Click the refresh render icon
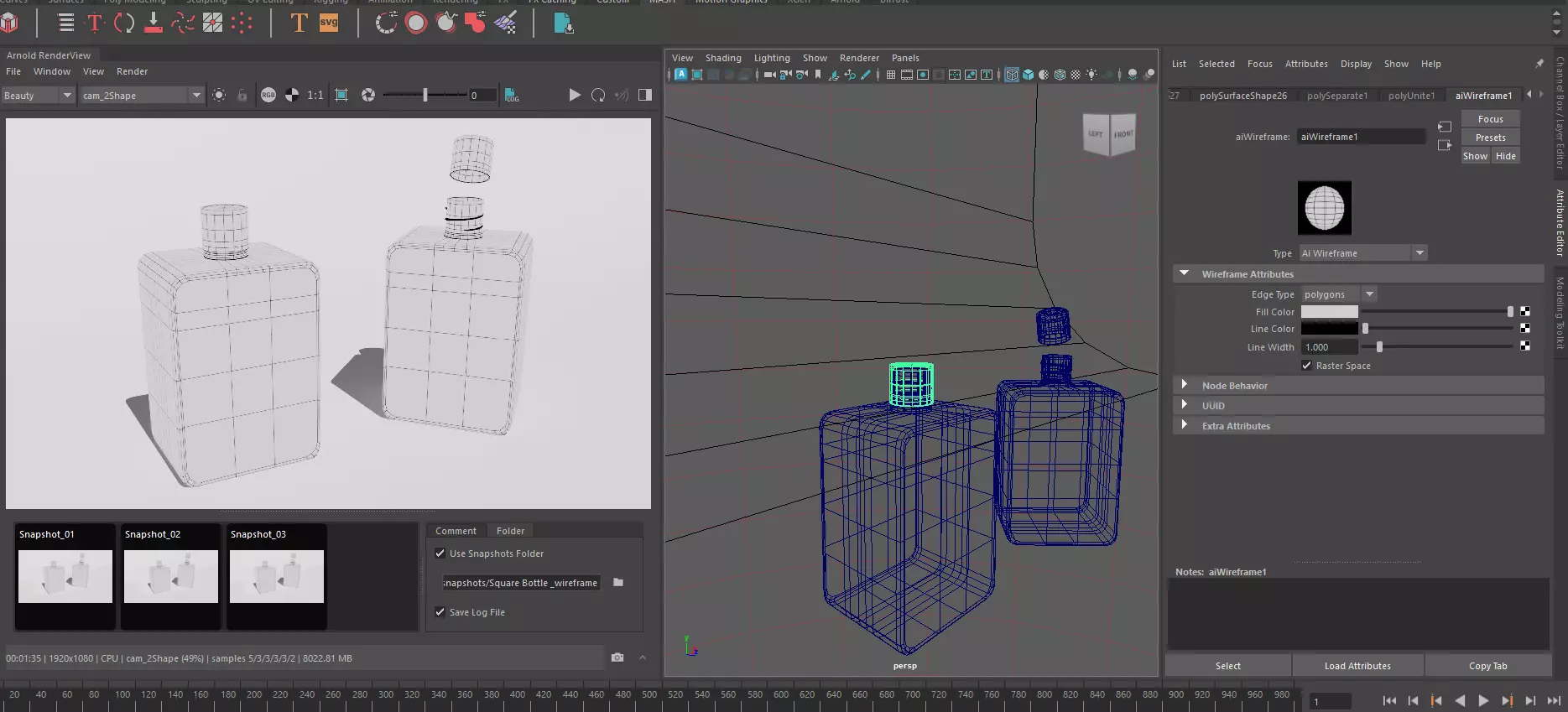Screen dimensions: 1568x712 (598, 95)
